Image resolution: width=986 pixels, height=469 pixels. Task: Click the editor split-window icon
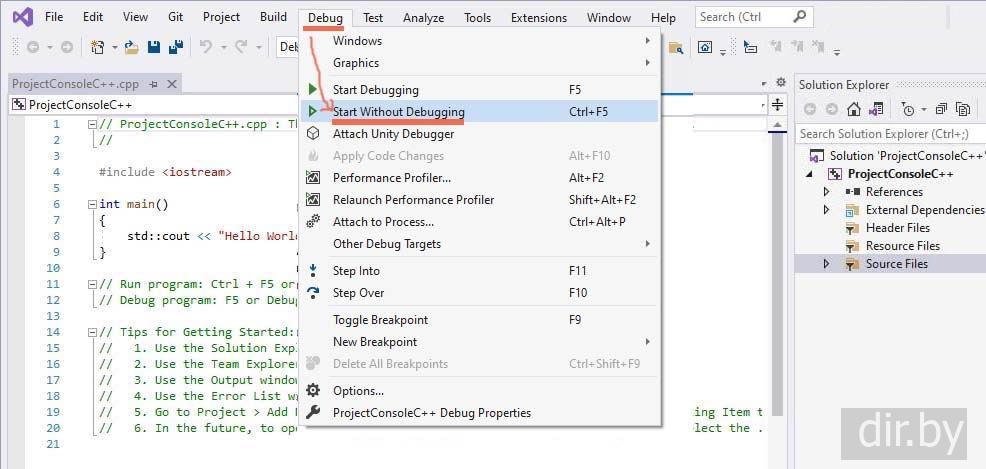point(778,104)
